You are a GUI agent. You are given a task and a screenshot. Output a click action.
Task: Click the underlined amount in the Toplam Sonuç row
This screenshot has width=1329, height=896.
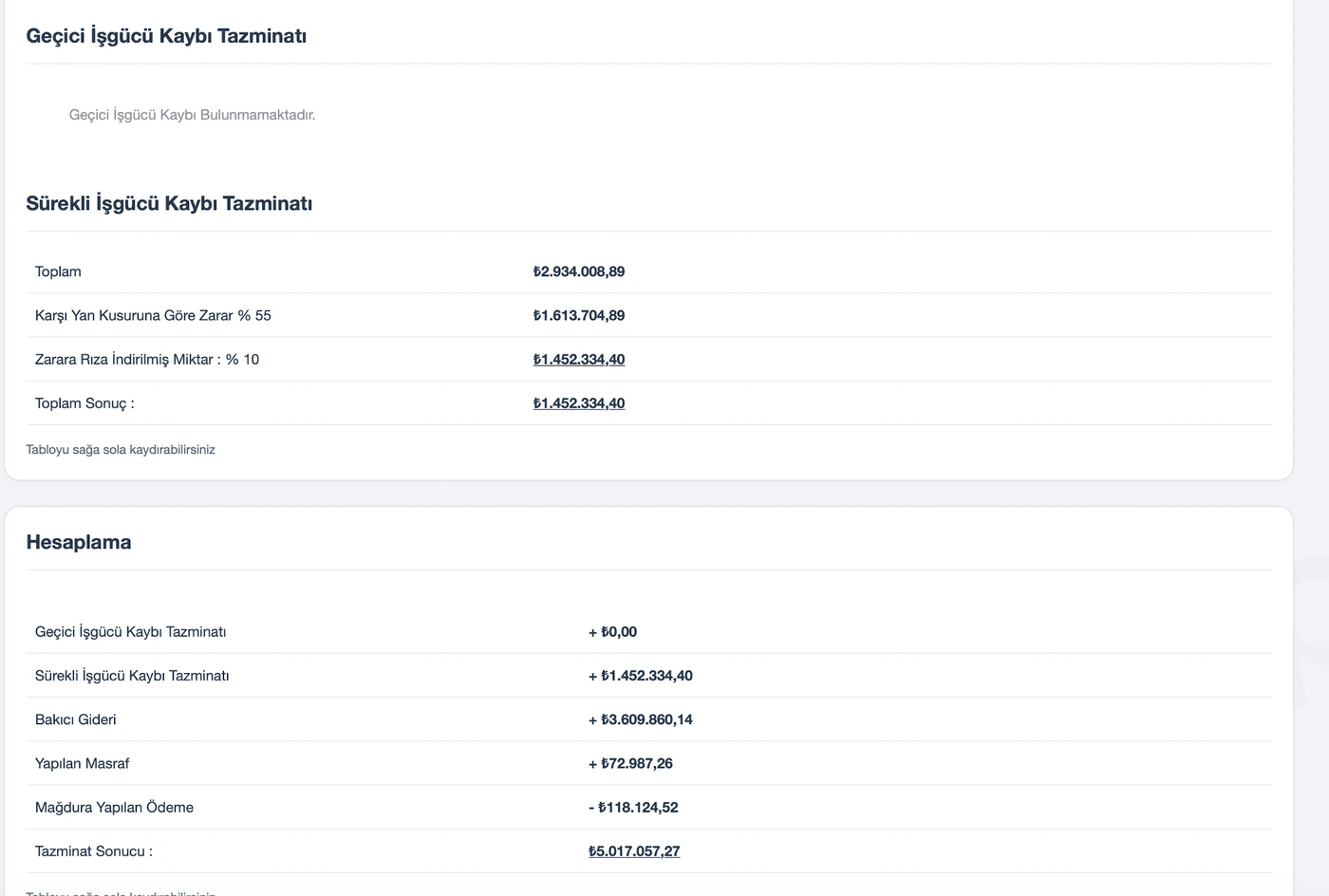click(579, 403)
